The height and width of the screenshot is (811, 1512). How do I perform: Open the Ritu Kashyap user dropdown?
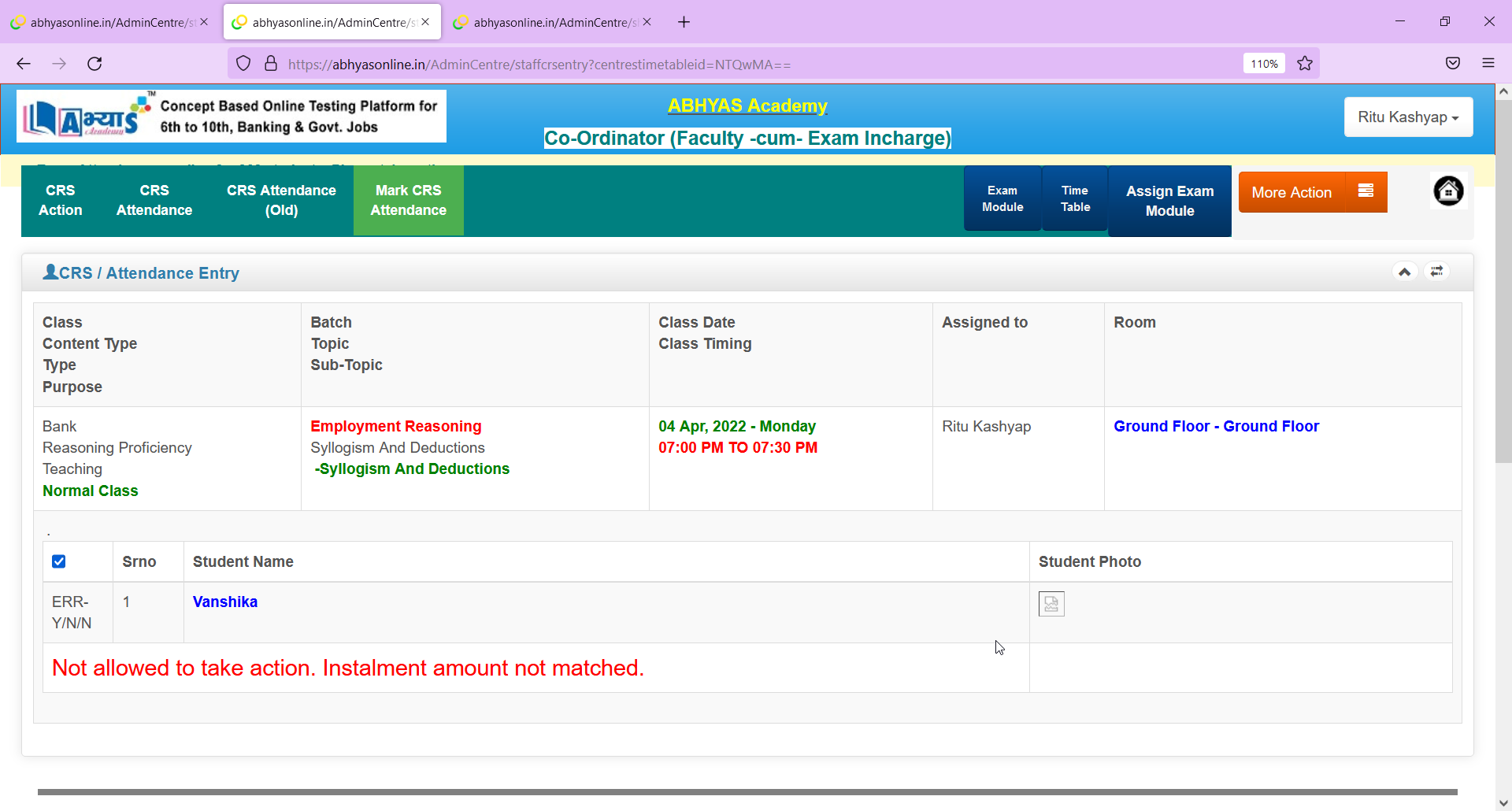pyautogui.click(x=1407, y=117)
